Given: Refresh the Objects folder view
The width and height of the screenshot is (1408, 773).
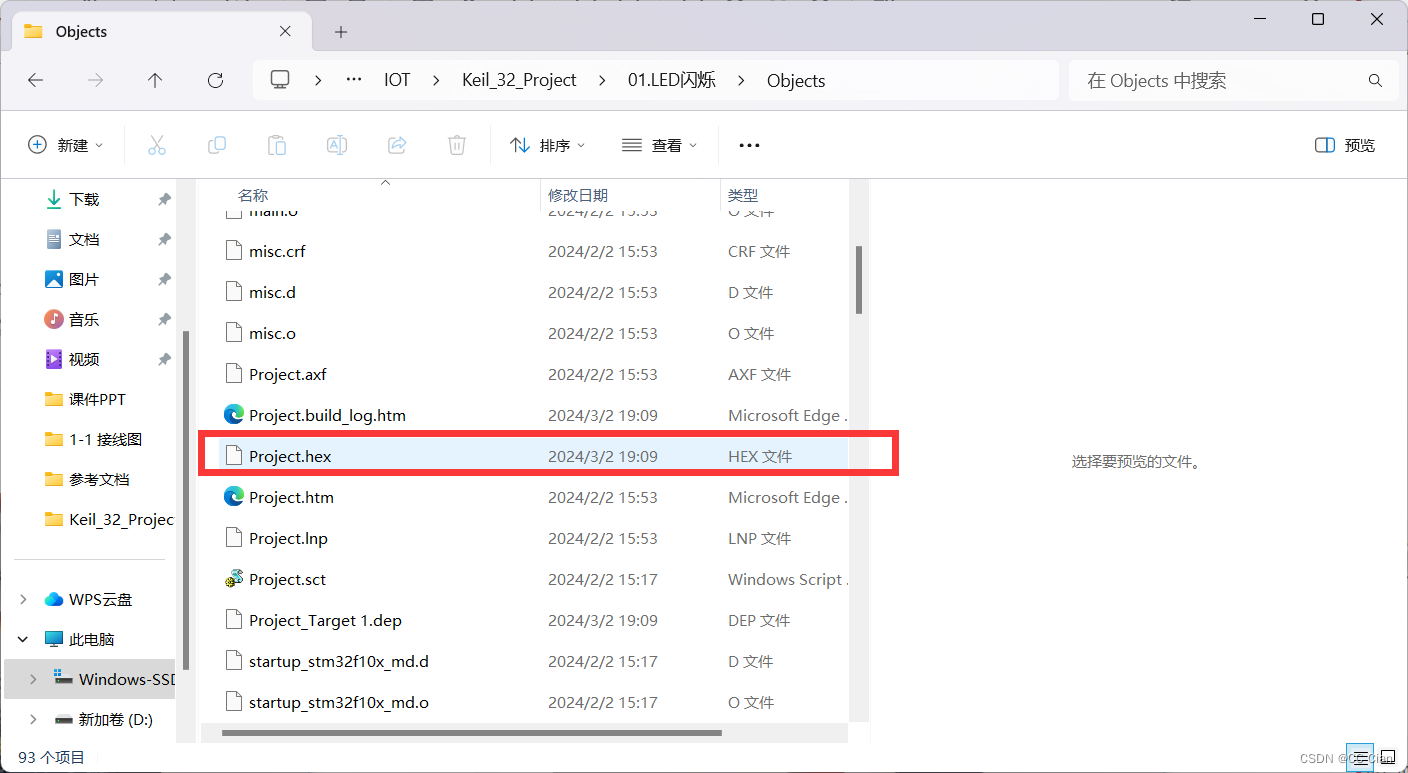Looking at the screenshot, I should point(215,80).
